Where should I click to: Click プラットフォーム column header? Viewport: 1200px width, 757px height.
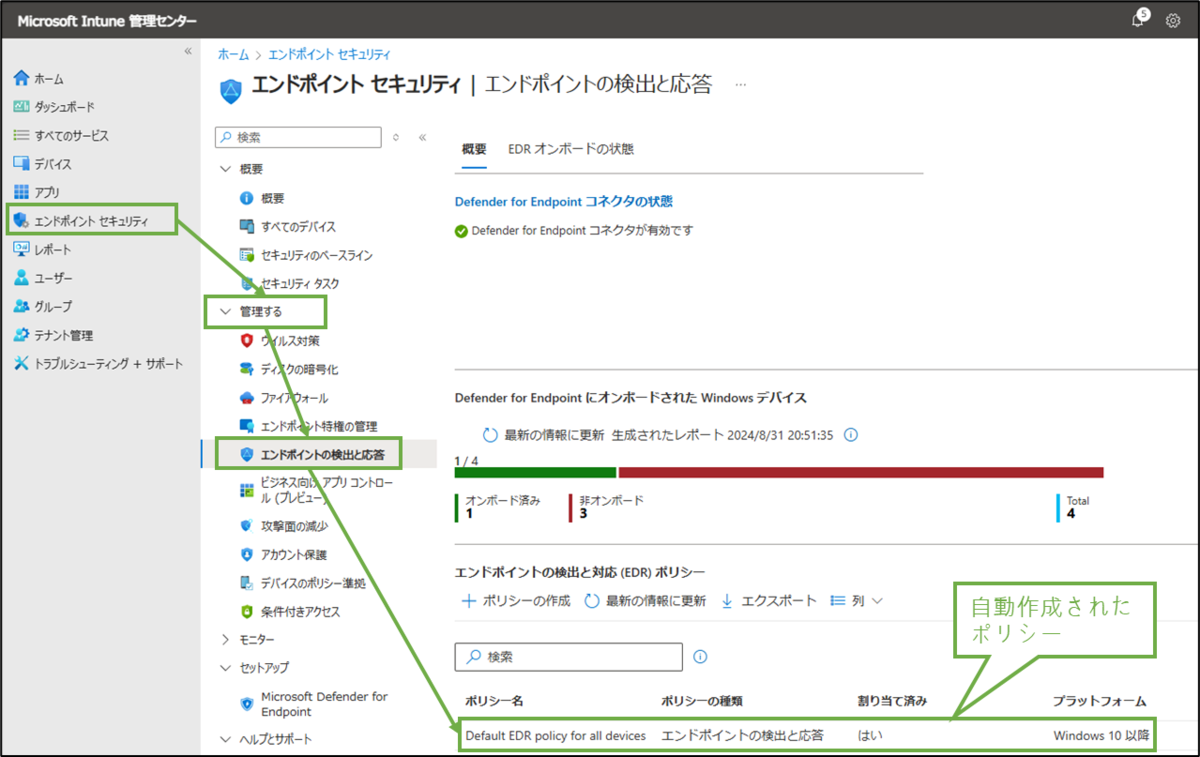(x=1099, y=701)
